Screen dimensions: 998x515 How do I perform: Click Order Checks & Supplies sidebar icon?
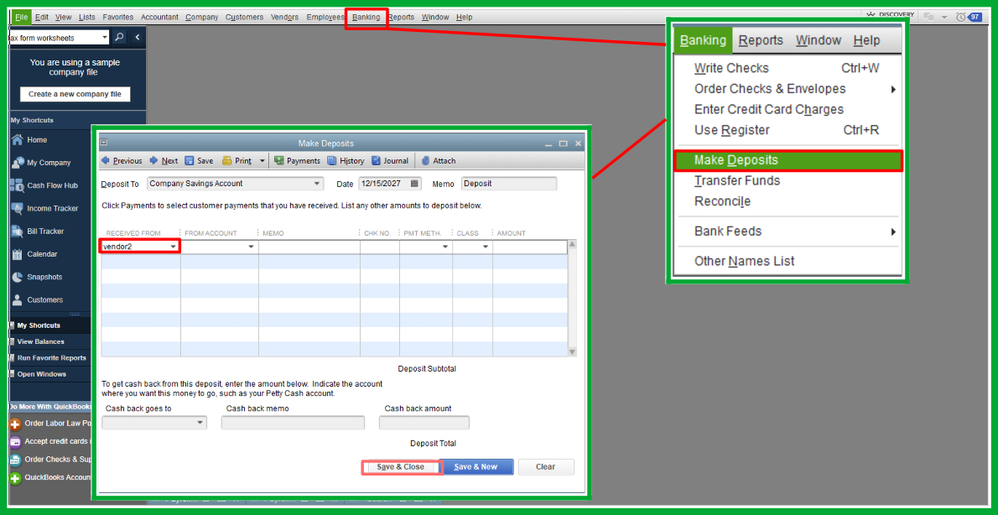point(15,460)
